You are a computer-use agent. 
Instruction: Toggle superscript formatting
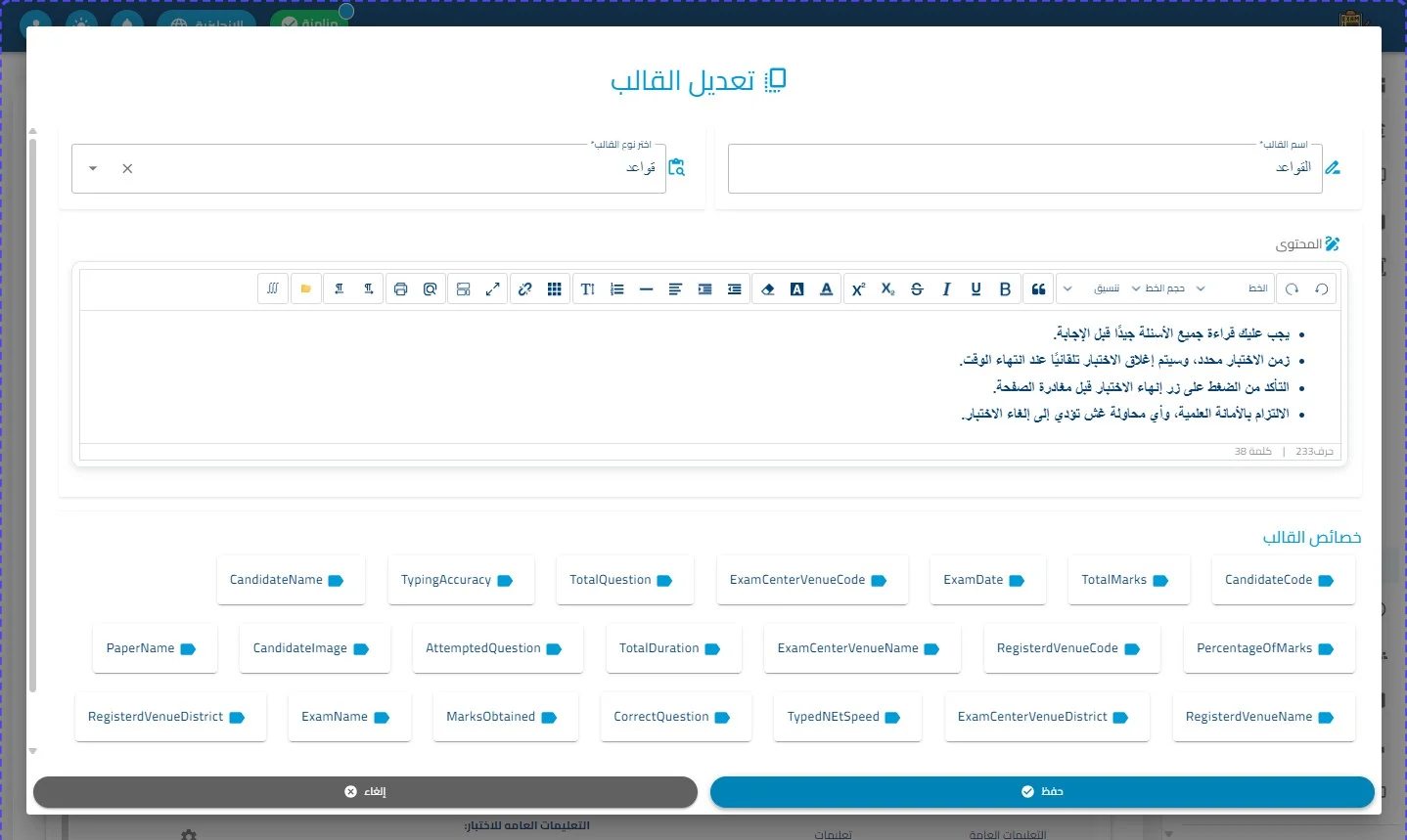(858, 288)
